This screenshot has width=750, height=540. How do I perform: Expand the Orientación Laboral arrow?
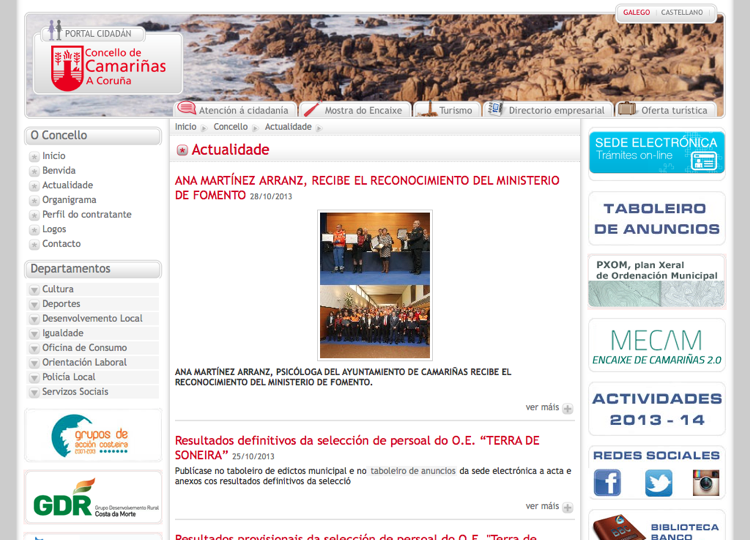click(x=34, y=363)
